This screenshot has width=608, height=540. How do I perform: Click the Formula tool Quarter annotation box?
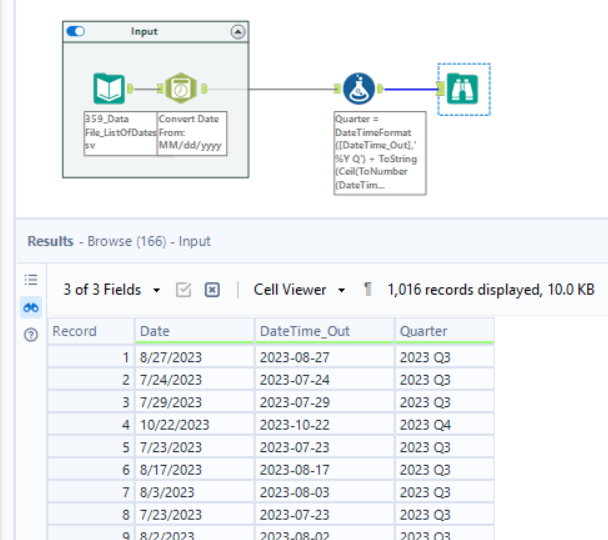[380, 153]
